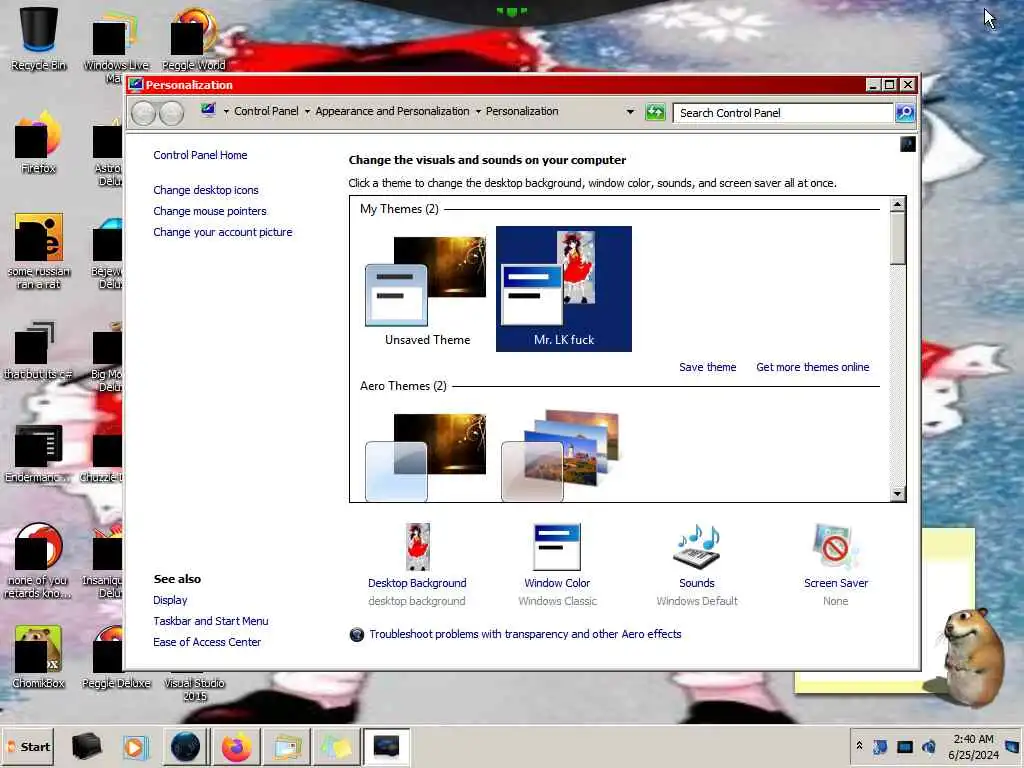Viewport: 1024px width, 768px height.
Task: Select the Aero theme with landscape photos
Action: click(559, 456)
